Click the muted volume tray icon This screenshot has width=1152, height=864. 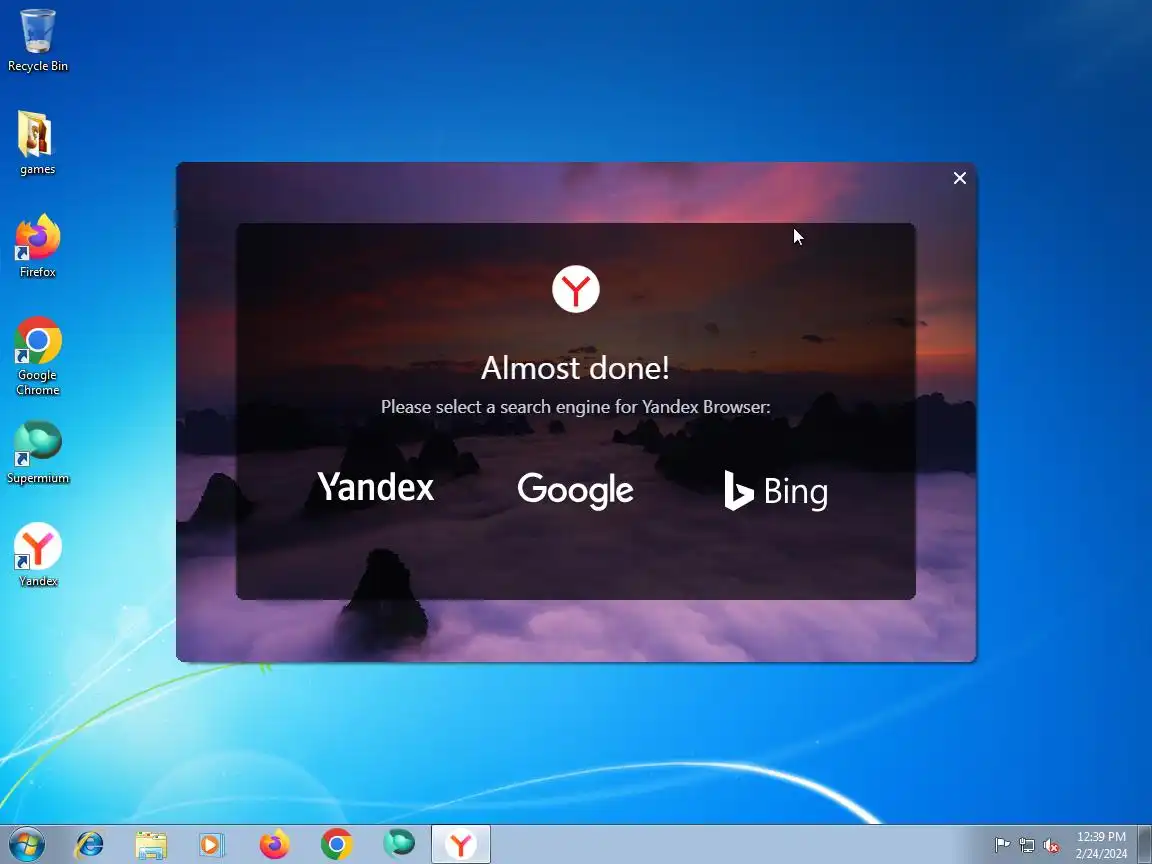tap(1051, 845)
